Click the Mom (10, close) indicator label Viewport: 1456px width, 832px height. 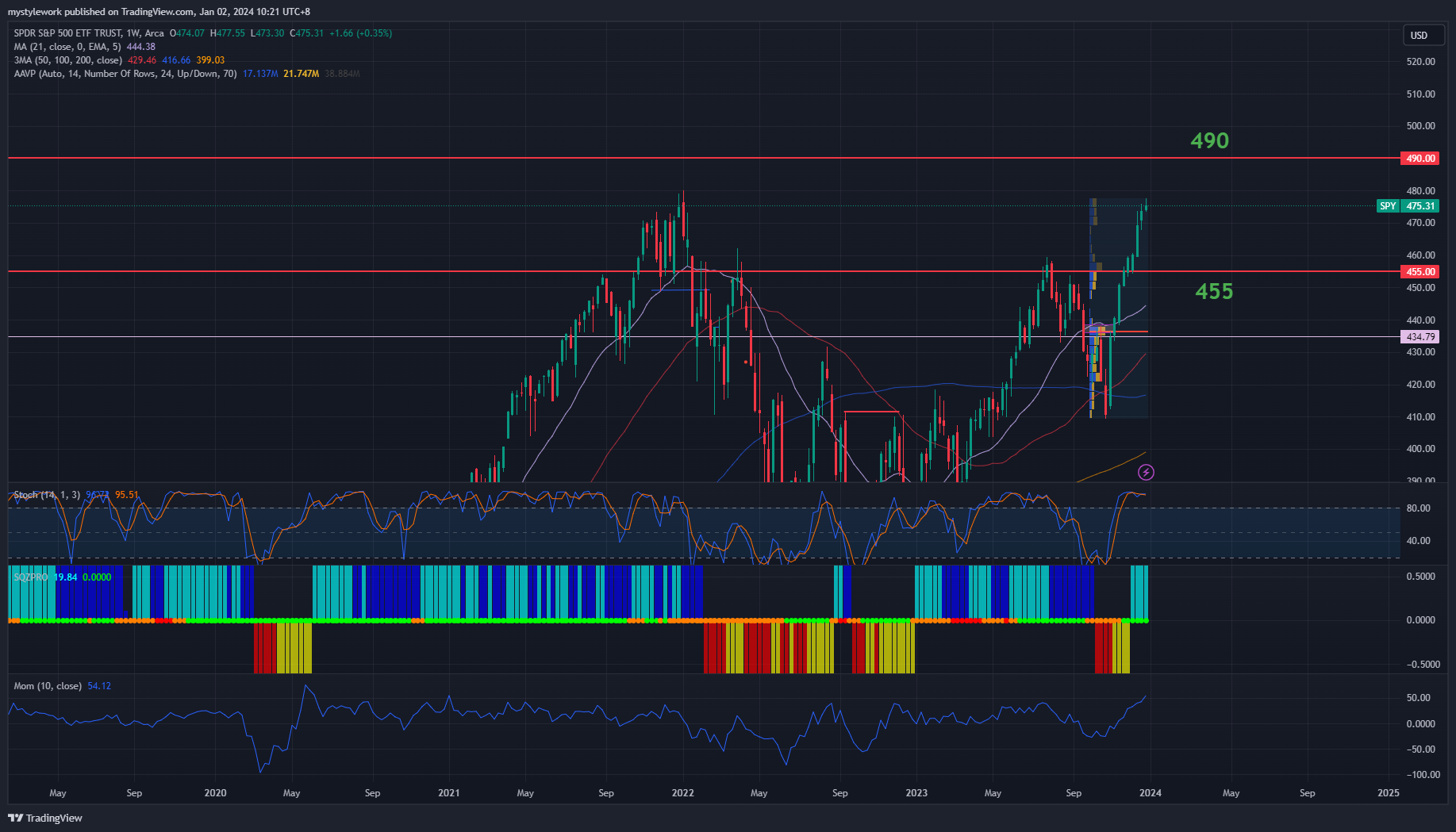coord(48,686)
